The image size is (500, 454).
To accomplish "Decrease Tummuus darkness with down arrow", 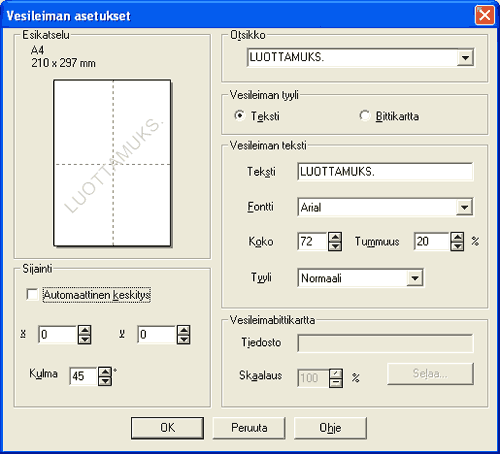I will (x=457, y=246).
